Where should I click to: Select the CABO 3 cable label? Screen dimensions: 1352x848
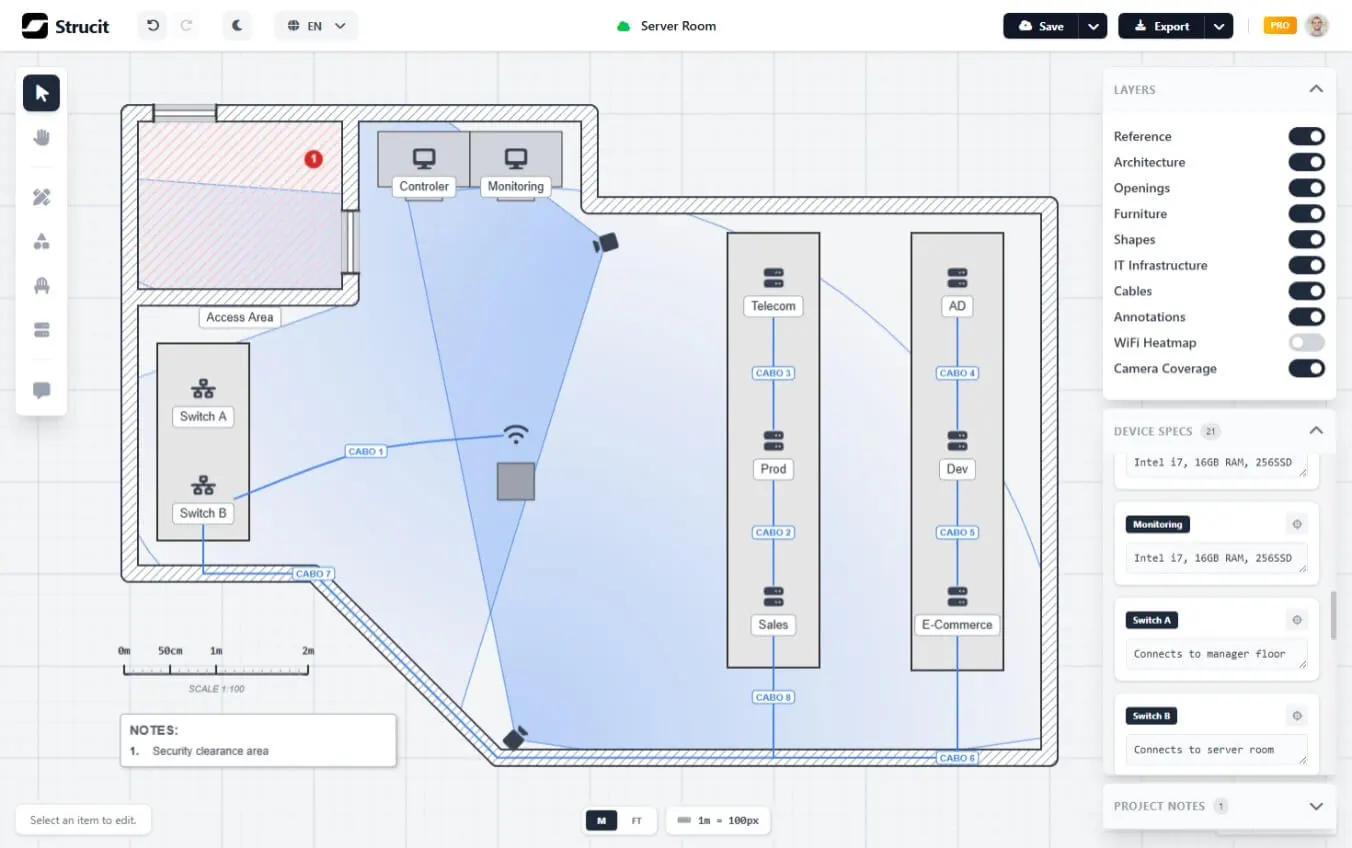(773, 373)
